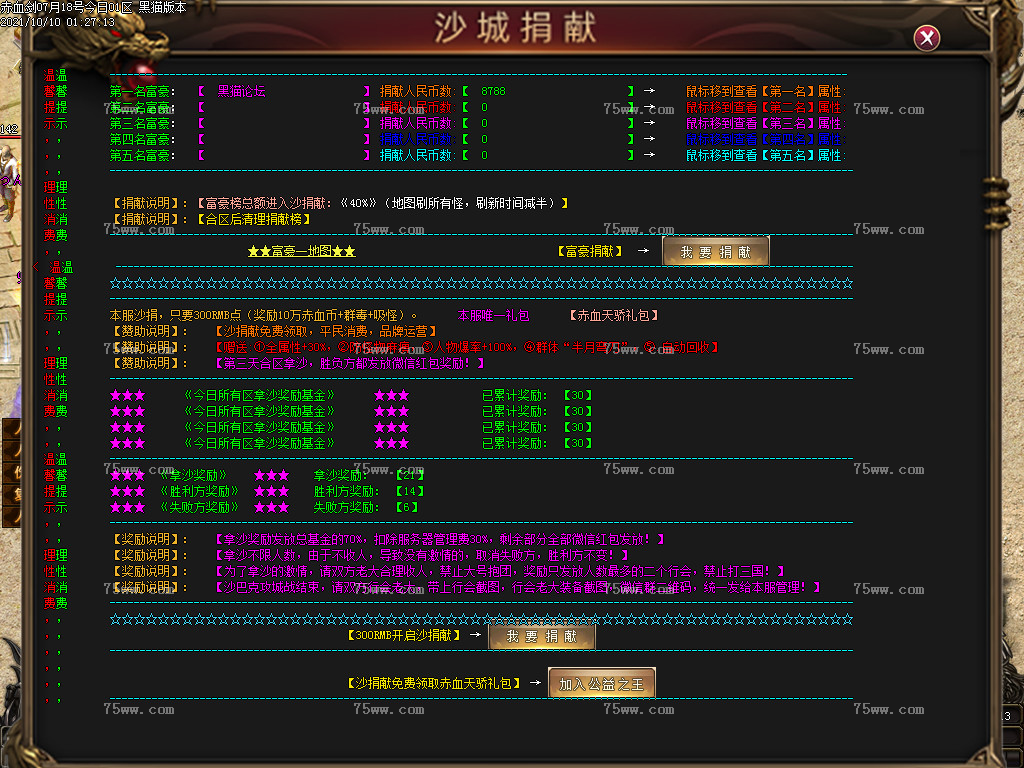This screenshot has width=1024, height=768.
Task: Click first-place donor name 黑猫论坛
Action: pyautogui.click(x=241, y=91)
